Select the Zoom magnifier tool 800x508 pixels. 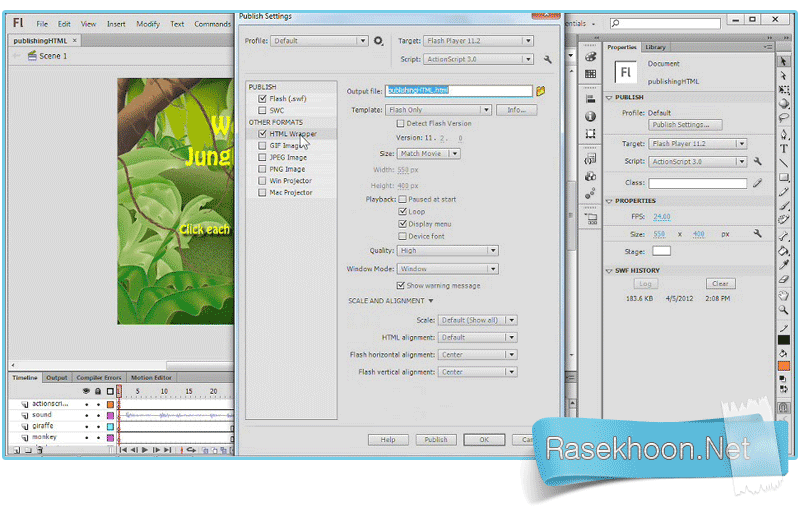pos(784,310)
